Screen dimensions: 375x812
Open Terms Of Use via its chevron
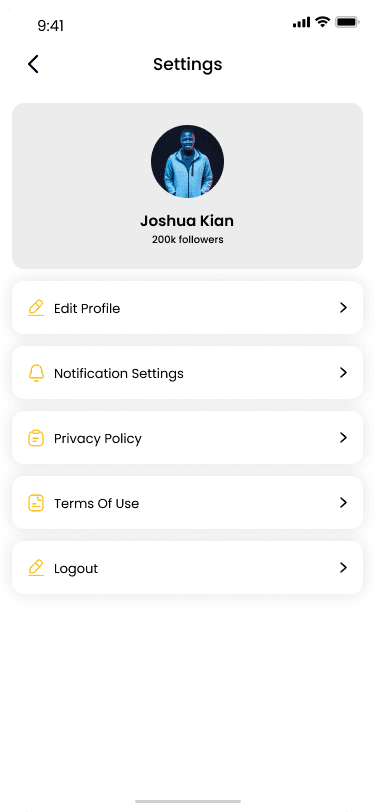(343, 502)
